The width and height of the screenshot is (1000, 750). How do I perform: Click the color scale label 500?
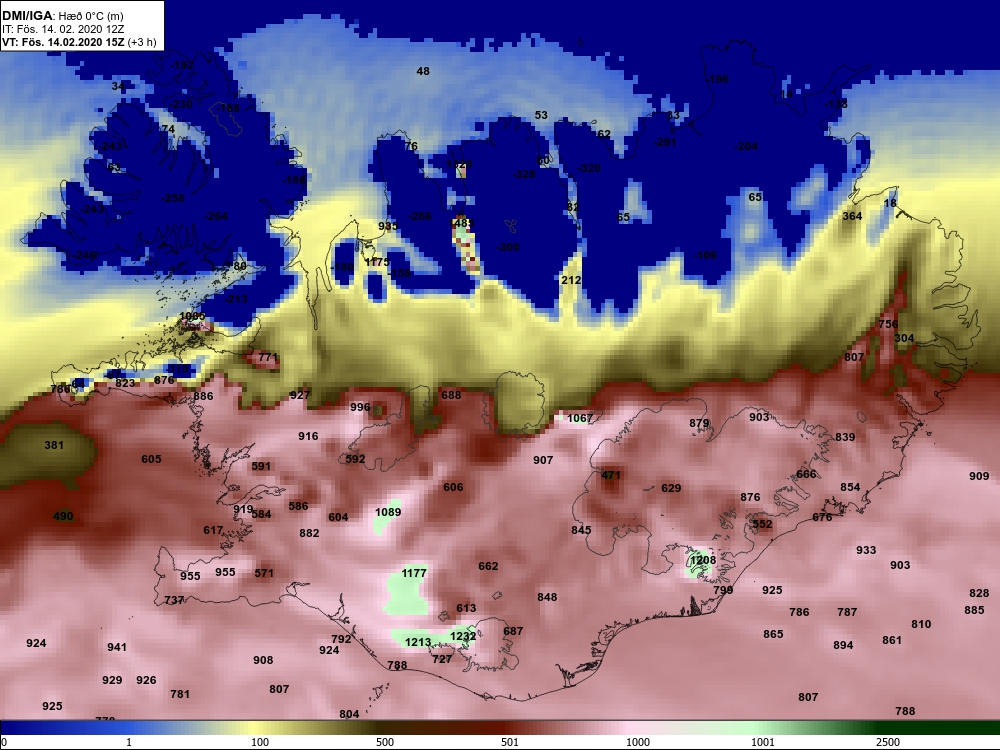[385, 742]
